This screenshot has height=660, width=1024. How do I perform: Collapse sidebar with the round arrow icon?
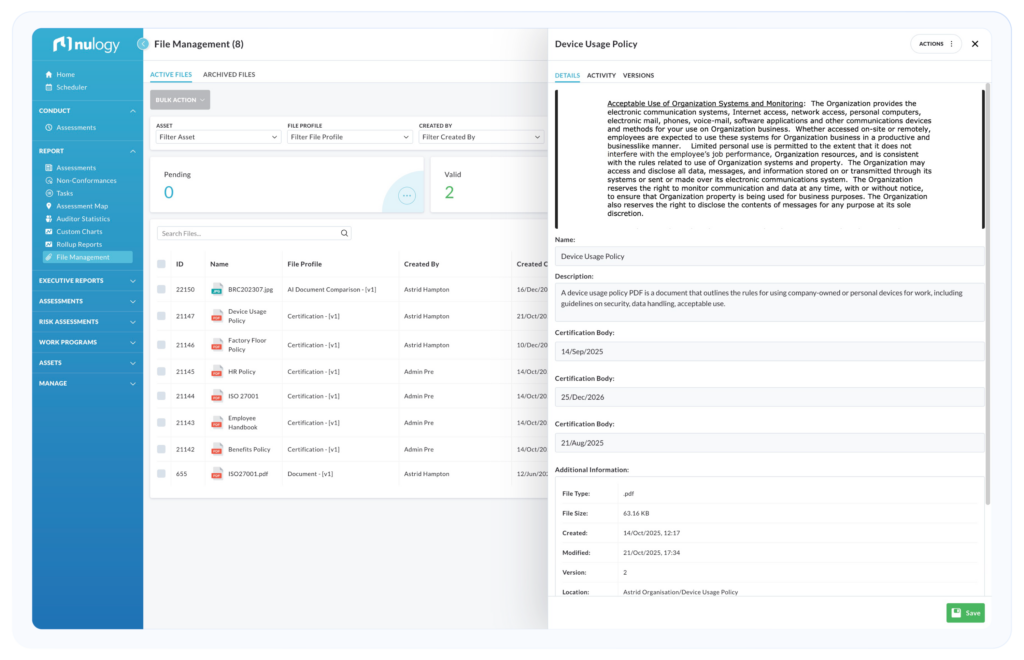(142, 44)
